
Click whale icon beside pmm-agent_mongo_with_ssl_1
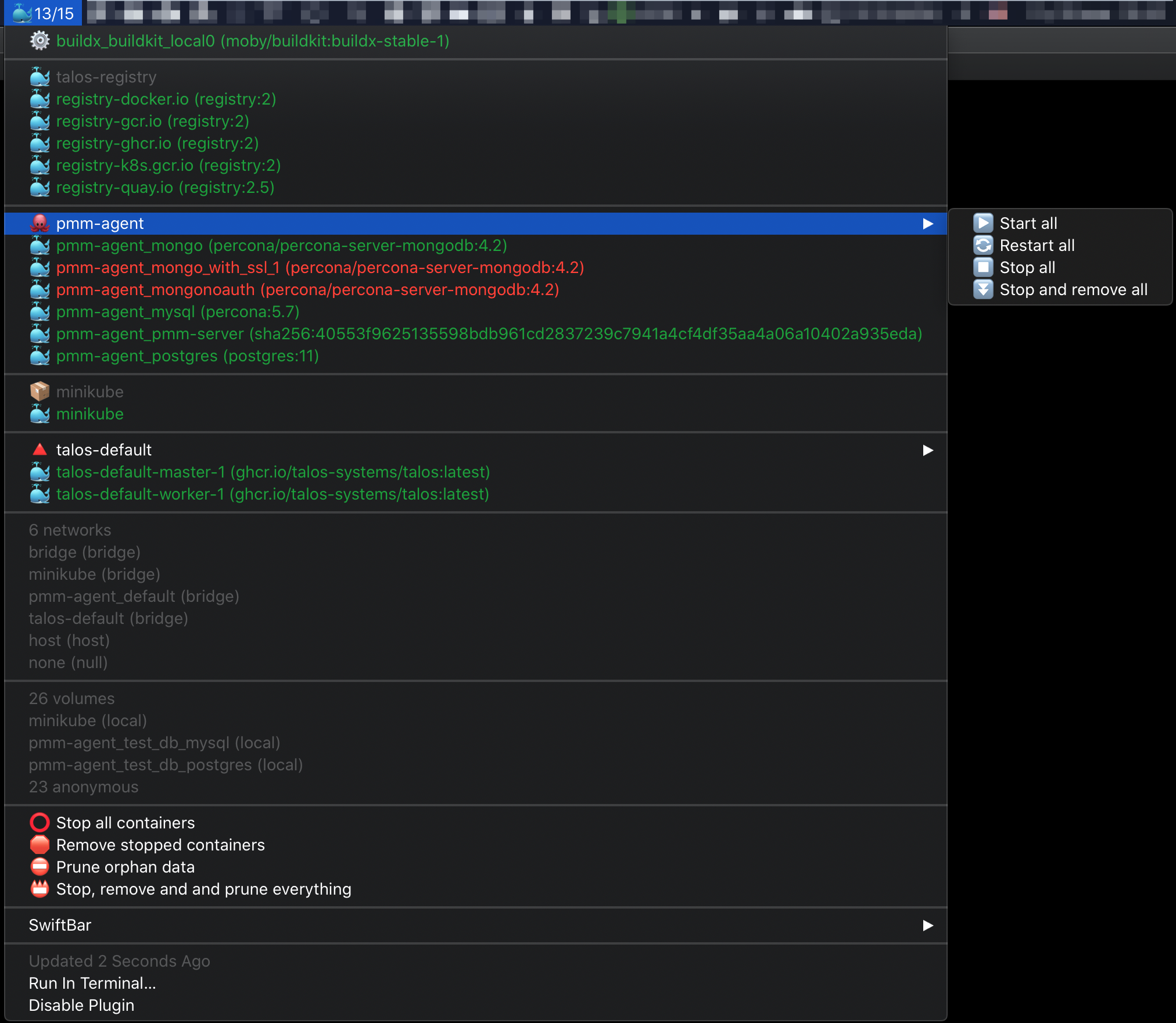(40, 268)
